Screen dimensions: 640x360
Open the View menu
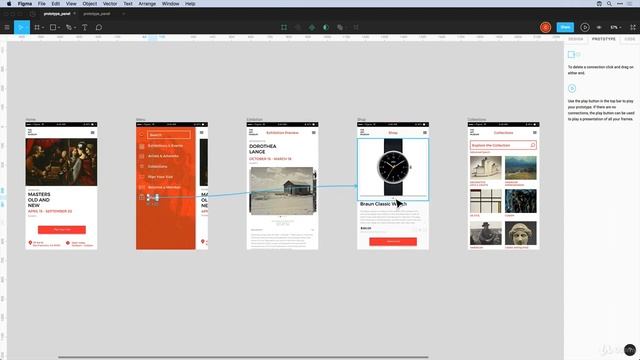click(x=71, y=4)
